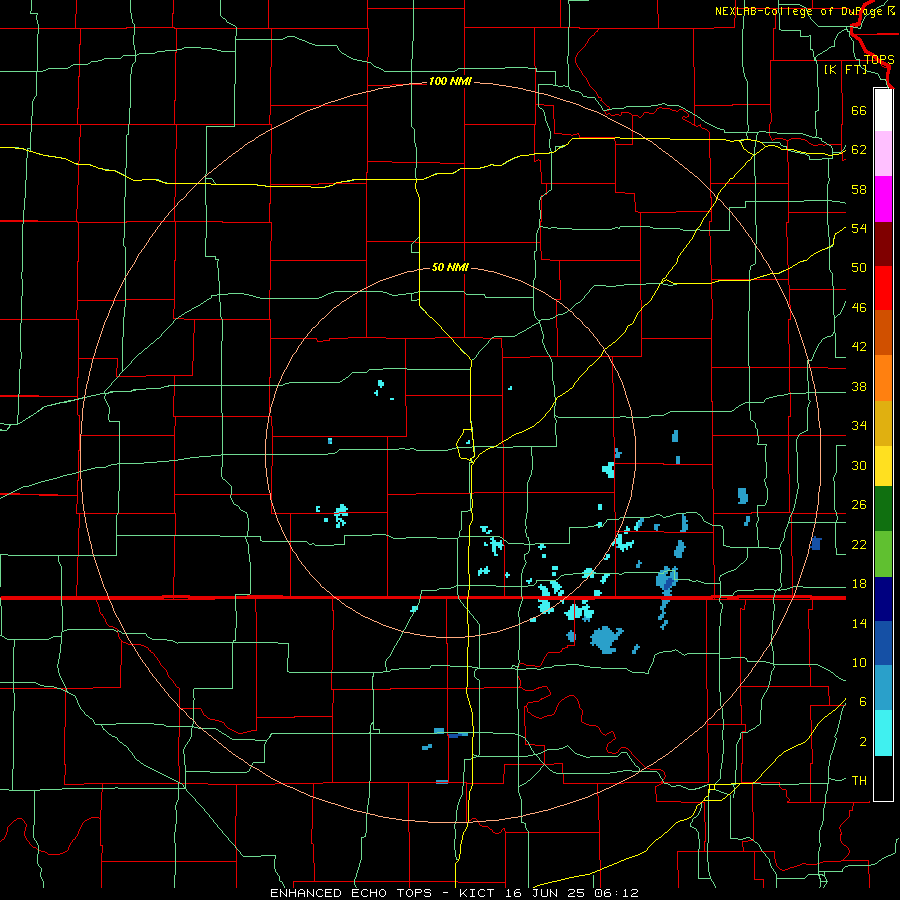900x900 pixels.
Task: Click the "38" scale value
Action: [859, 387]
